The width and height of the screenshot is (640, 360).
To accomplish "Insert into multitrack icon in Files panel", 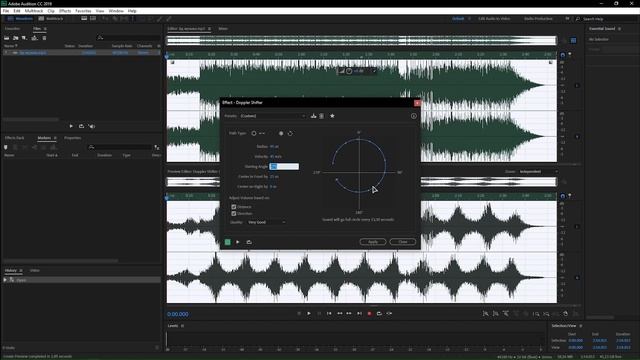I will (x=34, y=38).
